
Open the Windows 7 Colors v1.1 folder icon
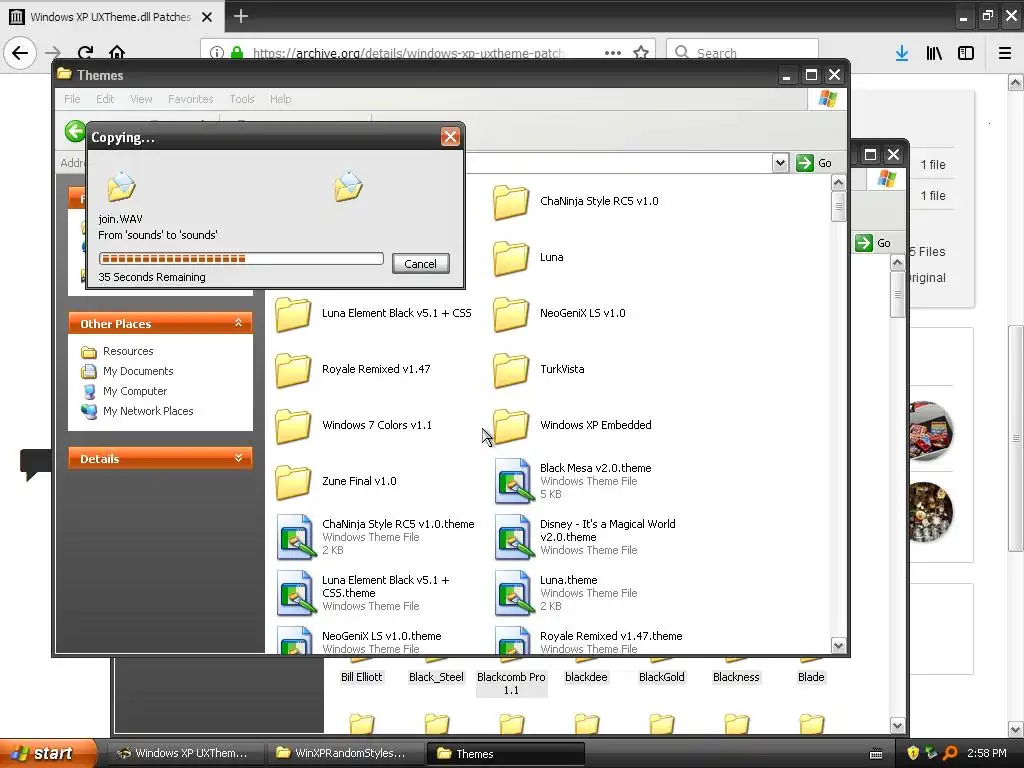[293, 426]
